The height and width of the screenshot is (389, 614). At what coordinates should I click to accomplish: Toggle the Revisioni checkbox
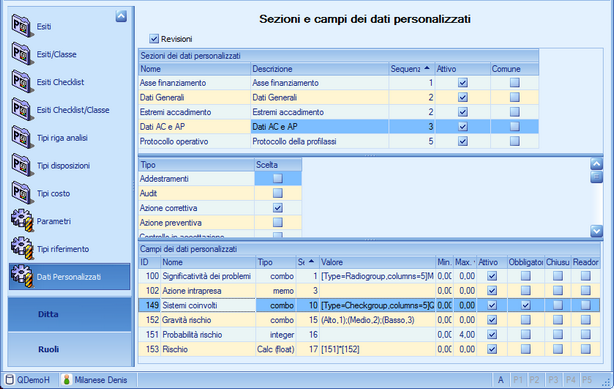click(x=154, y=39)
